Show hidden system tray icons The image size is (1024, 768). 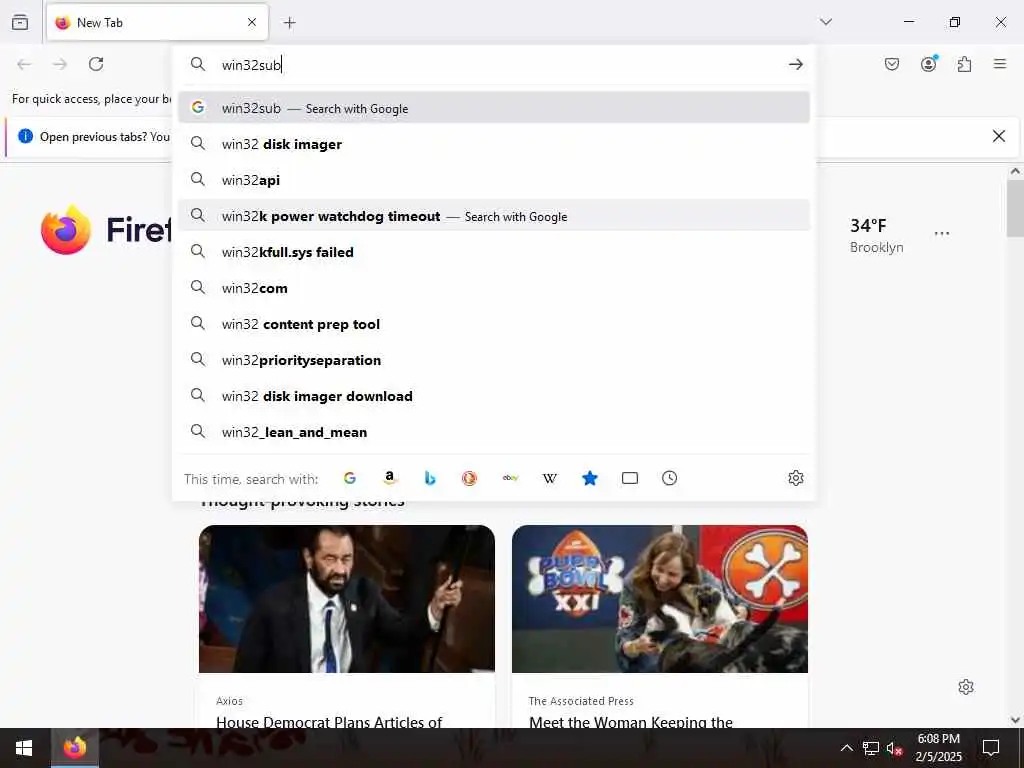(x=846, y=748)
